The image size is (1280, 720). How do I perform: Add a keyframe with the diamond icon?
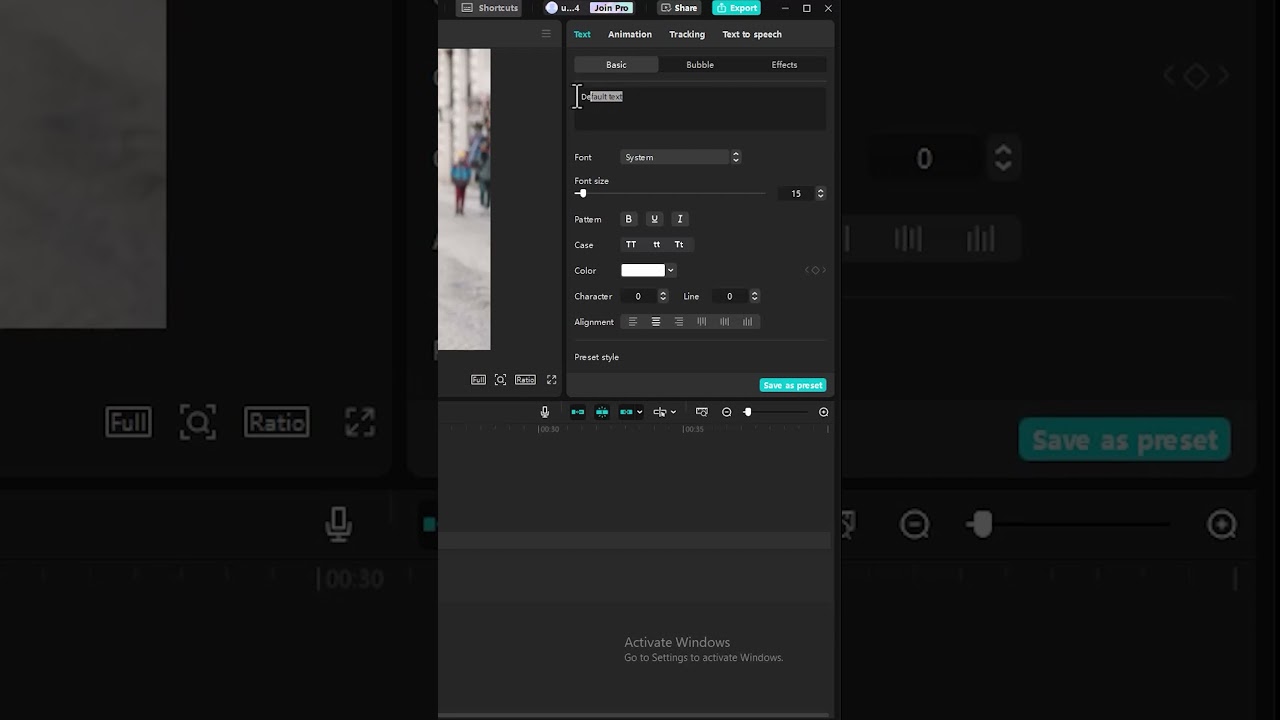(x=815, y=270)
